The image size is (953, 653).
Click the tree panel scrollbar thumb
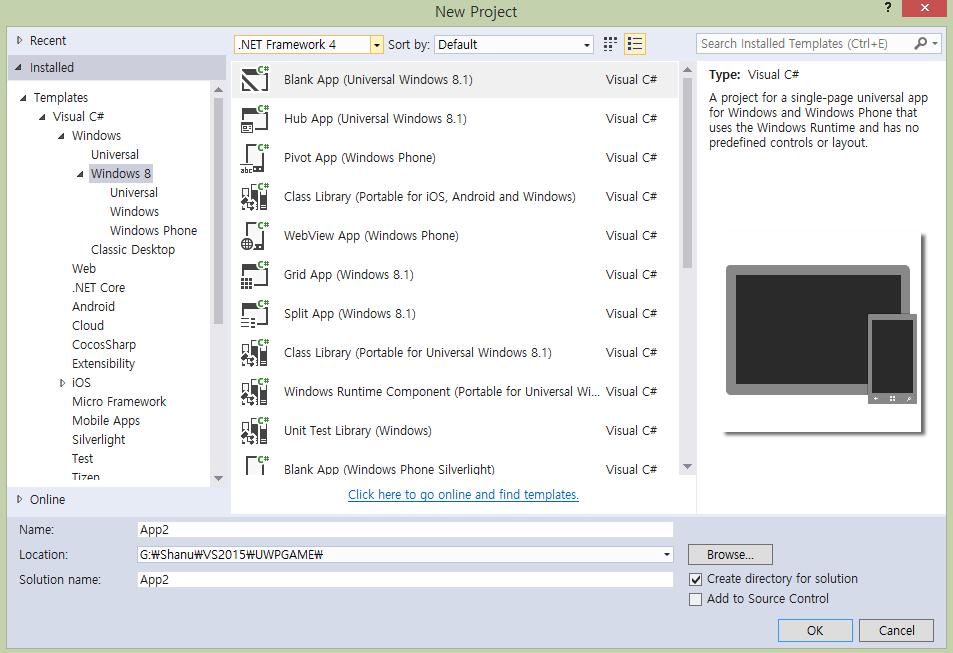(x=218, y=210)
